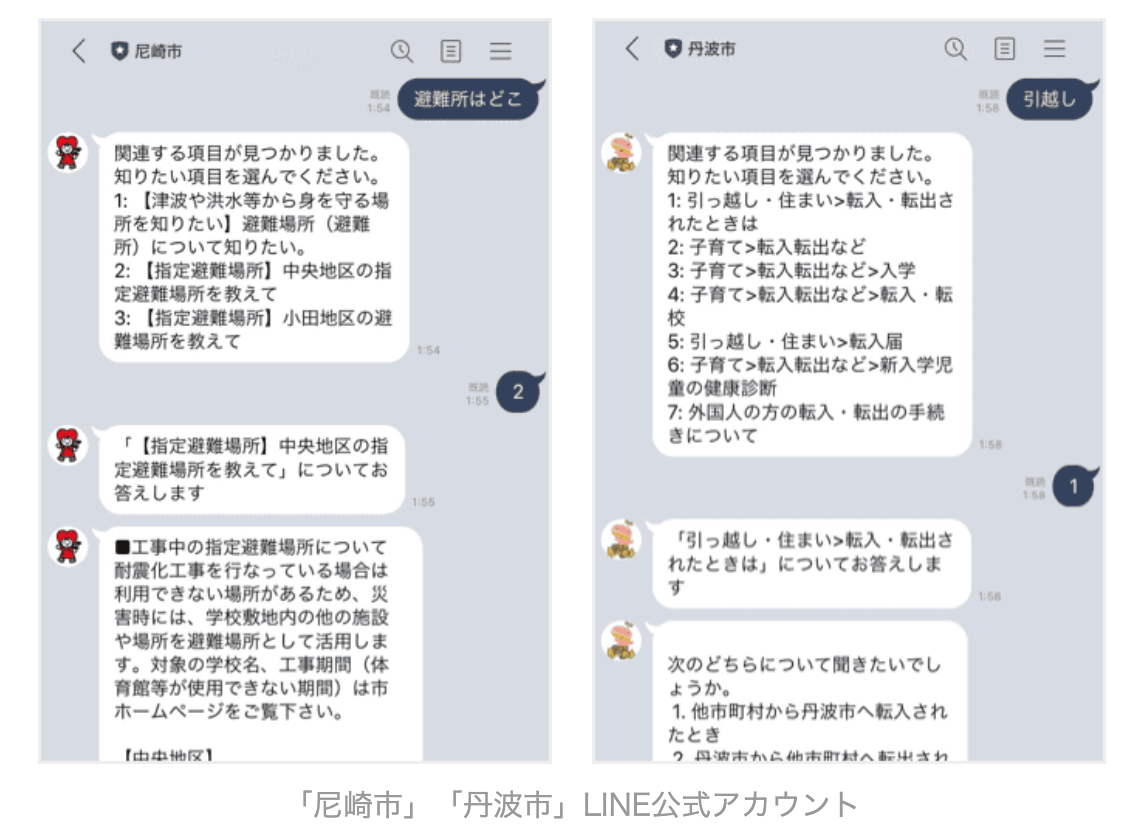The height and width of the screenshot is (834, 1138).
Task: Tap the back arrow in the 丹波市 chat
Action: tap(632, 49)
